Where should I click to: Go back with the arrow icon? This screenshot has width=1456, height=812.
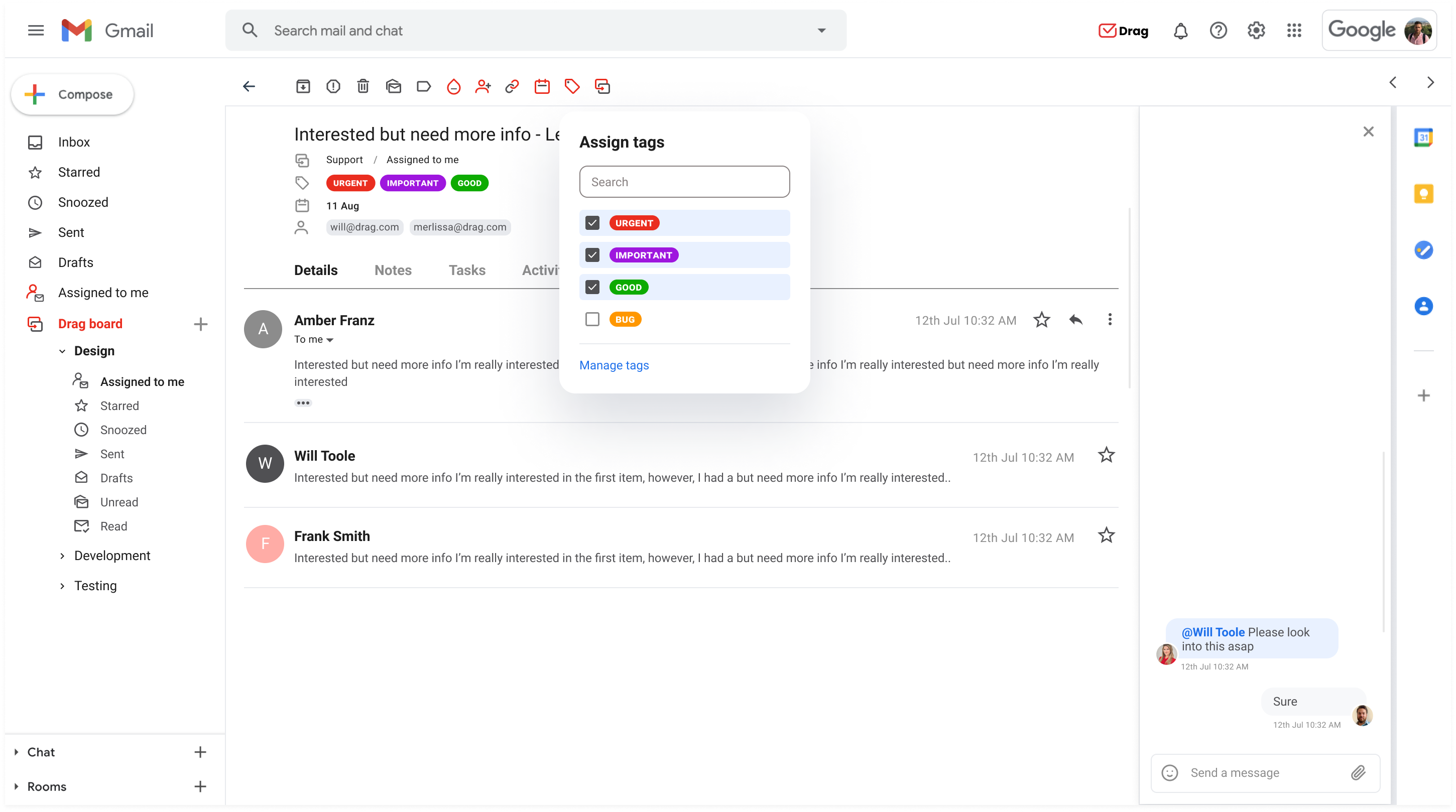[249, 86]
